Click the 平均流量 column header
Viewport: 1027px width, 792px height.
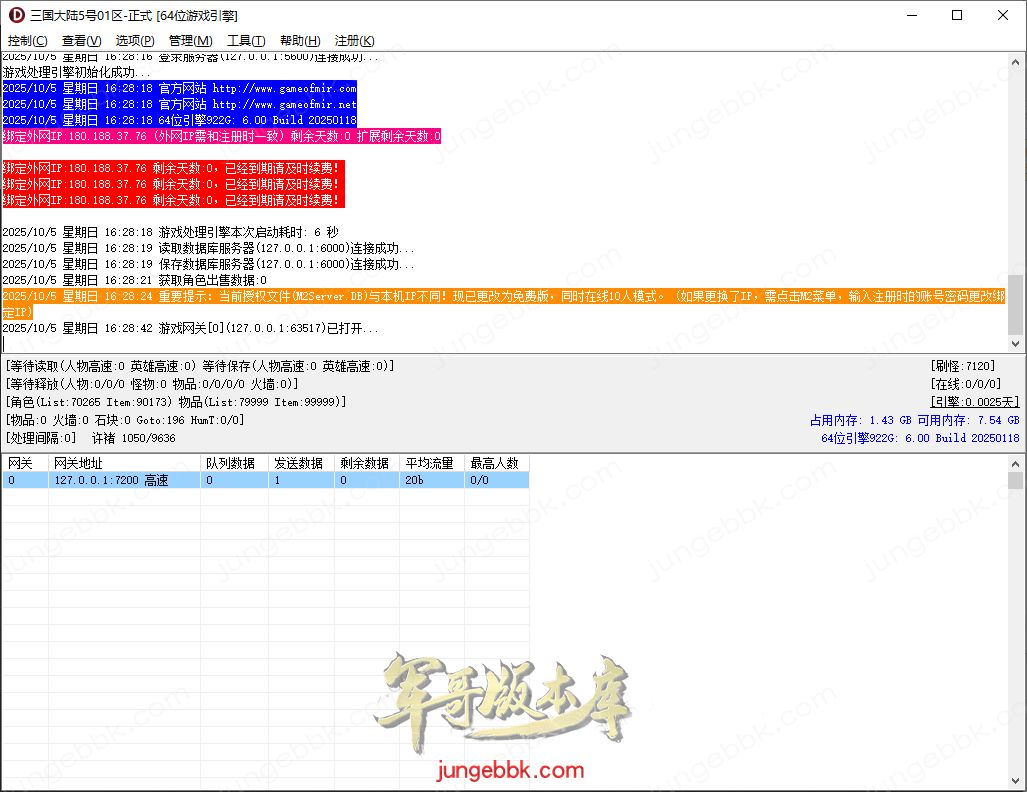[x=431, y=464]
